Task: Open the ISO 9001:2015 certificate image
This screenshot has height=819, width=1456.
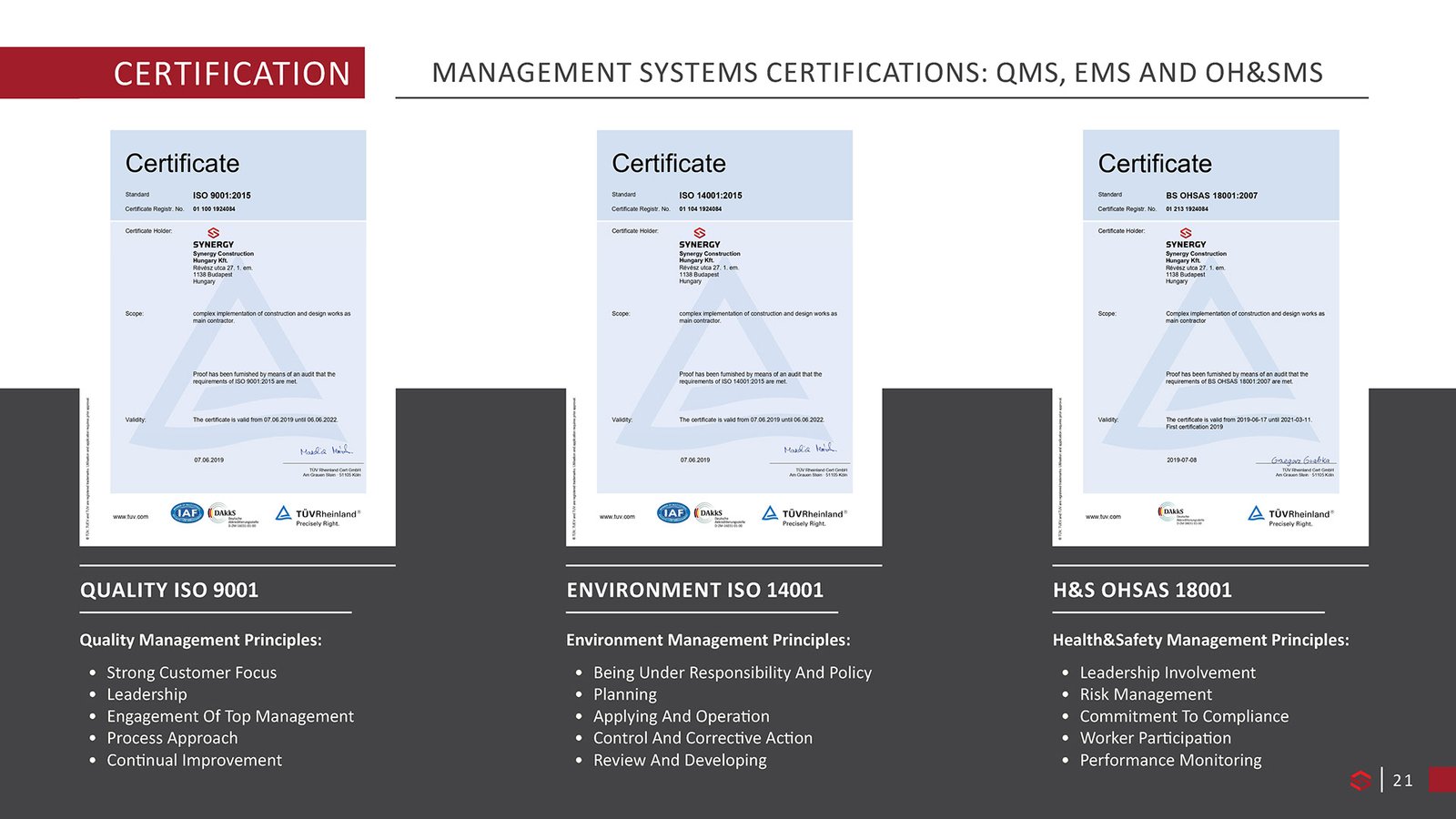Action: [x=238, y=337]
